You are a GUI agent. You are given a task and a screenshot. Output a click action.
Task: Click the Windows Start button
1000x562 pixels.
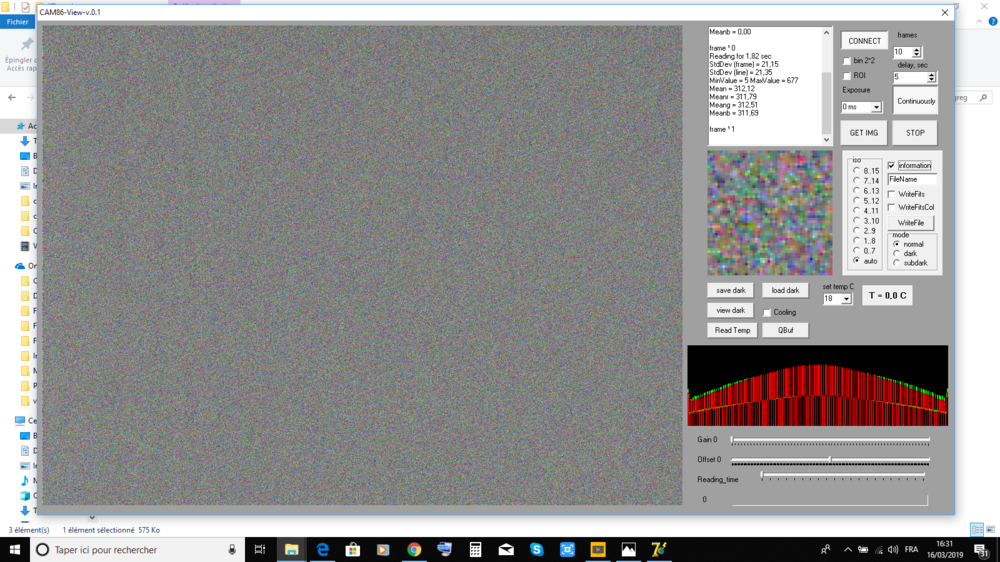click(15, 549)
